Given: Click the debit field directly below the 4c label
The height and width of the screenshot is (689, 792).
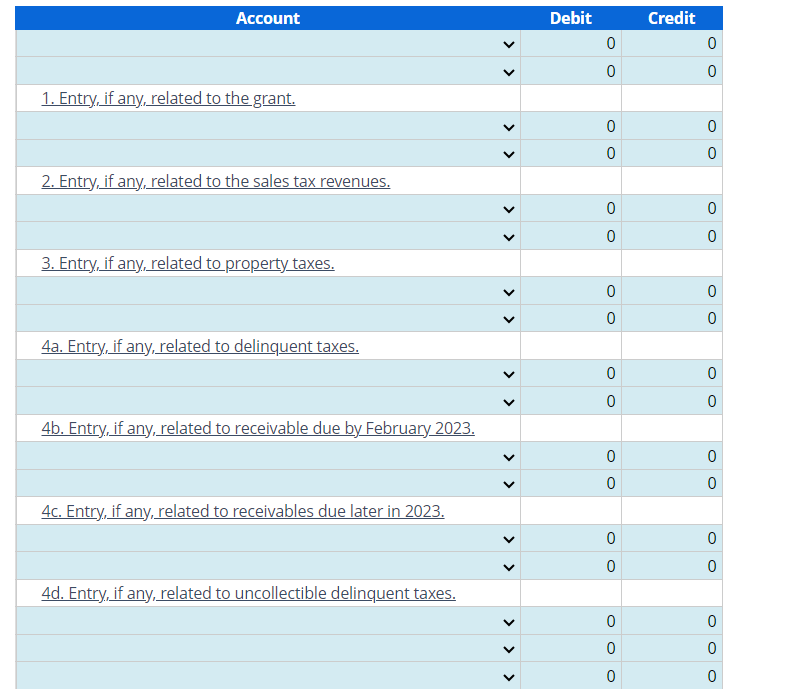Looking at the screenshot, I should click(x=571, y=538).
